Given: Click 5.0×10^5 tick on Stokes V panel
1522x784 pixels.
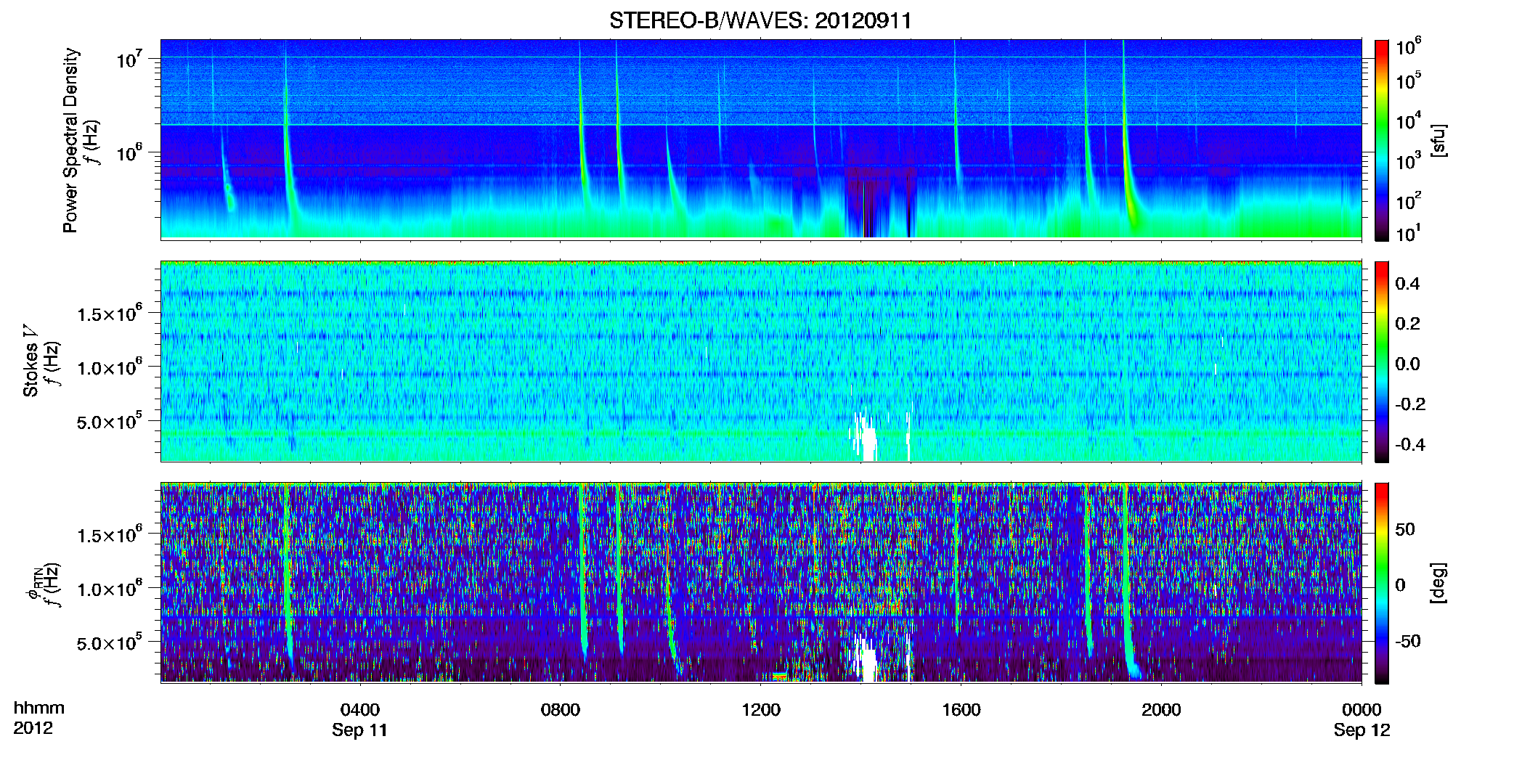Looking at the screenshot, I should [x=110, y=421].
